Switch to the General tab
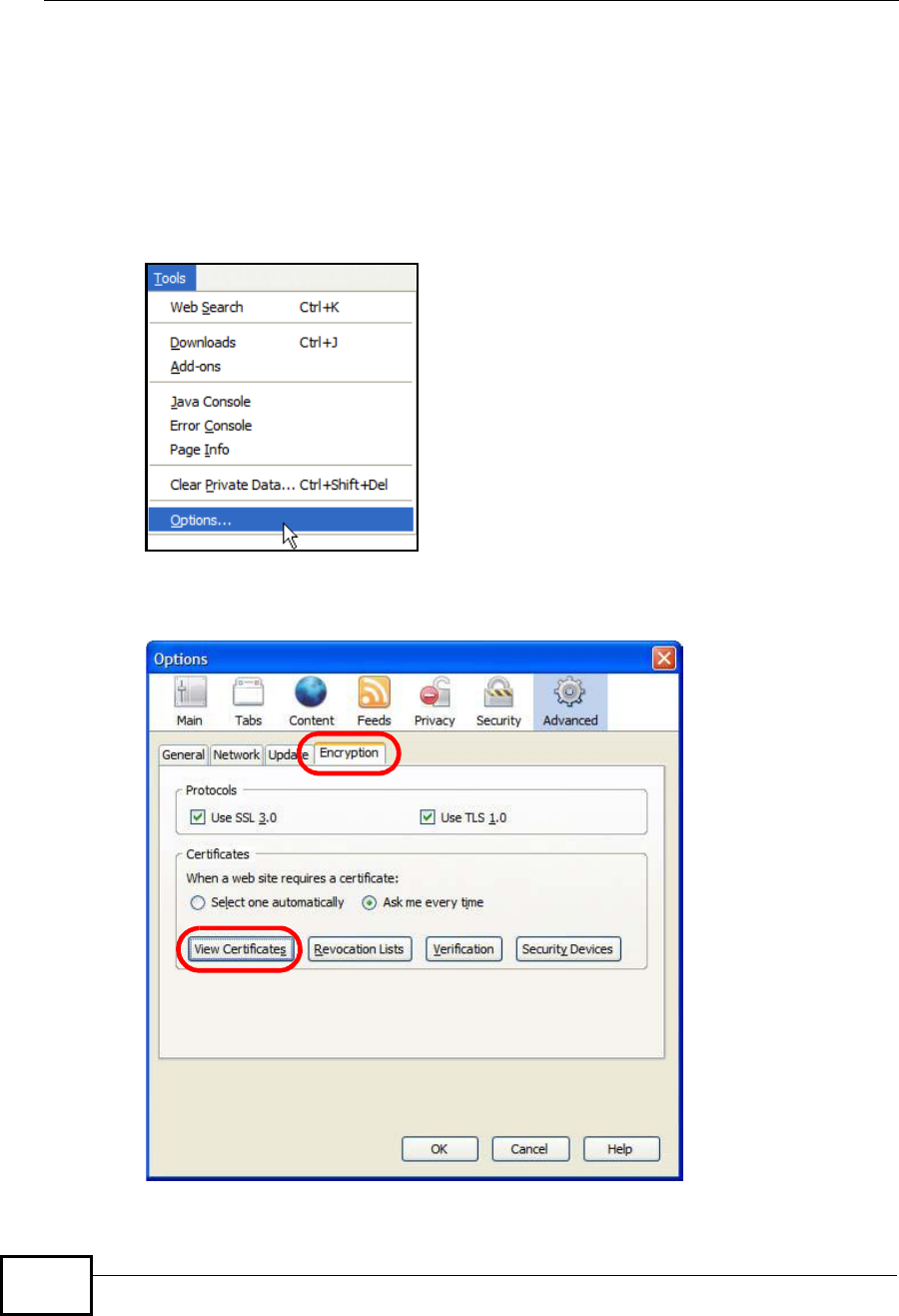This screenshot has width=899, height=1316. [184, 755]
